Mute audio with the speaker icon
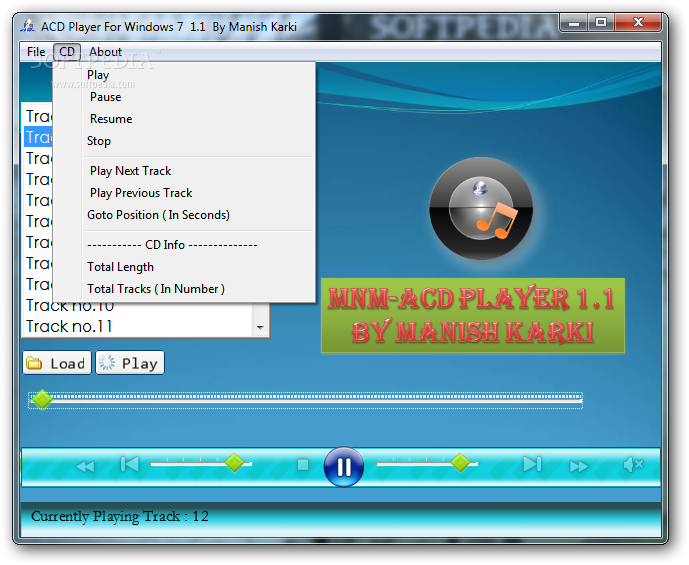Image resolution: width=689 pixels, height=565 pixels. point(633,464)
